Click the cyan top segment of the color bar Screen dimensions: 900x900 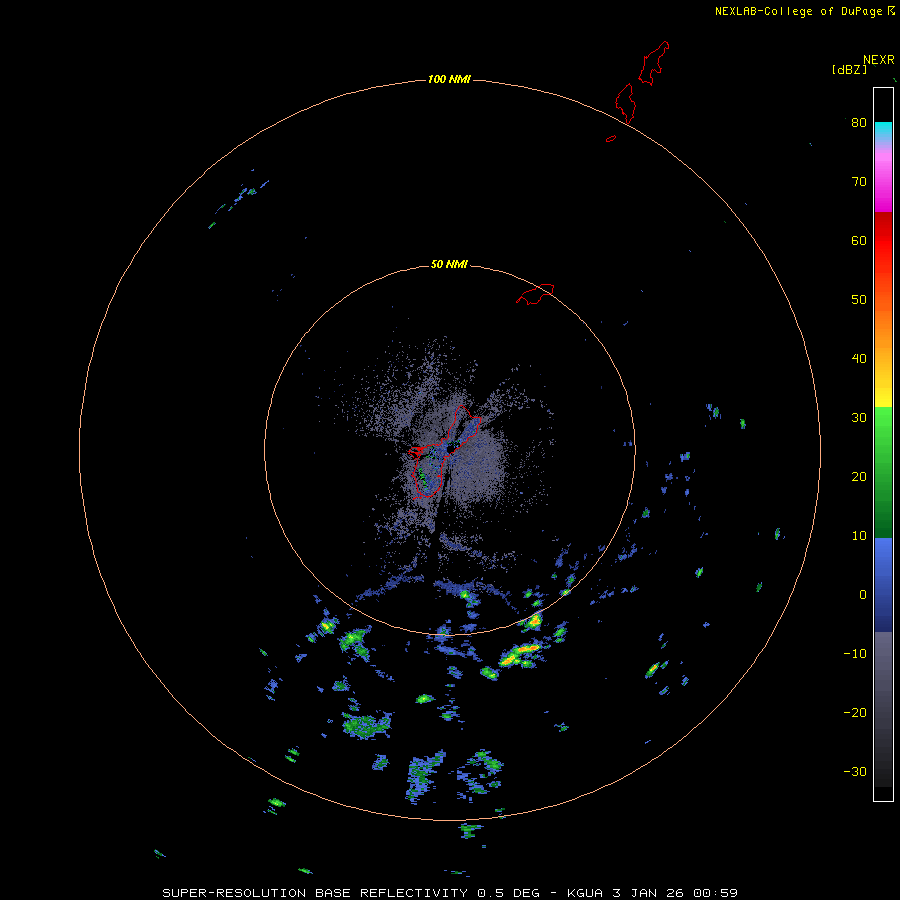pyautogui.click(x=883, y=130)
